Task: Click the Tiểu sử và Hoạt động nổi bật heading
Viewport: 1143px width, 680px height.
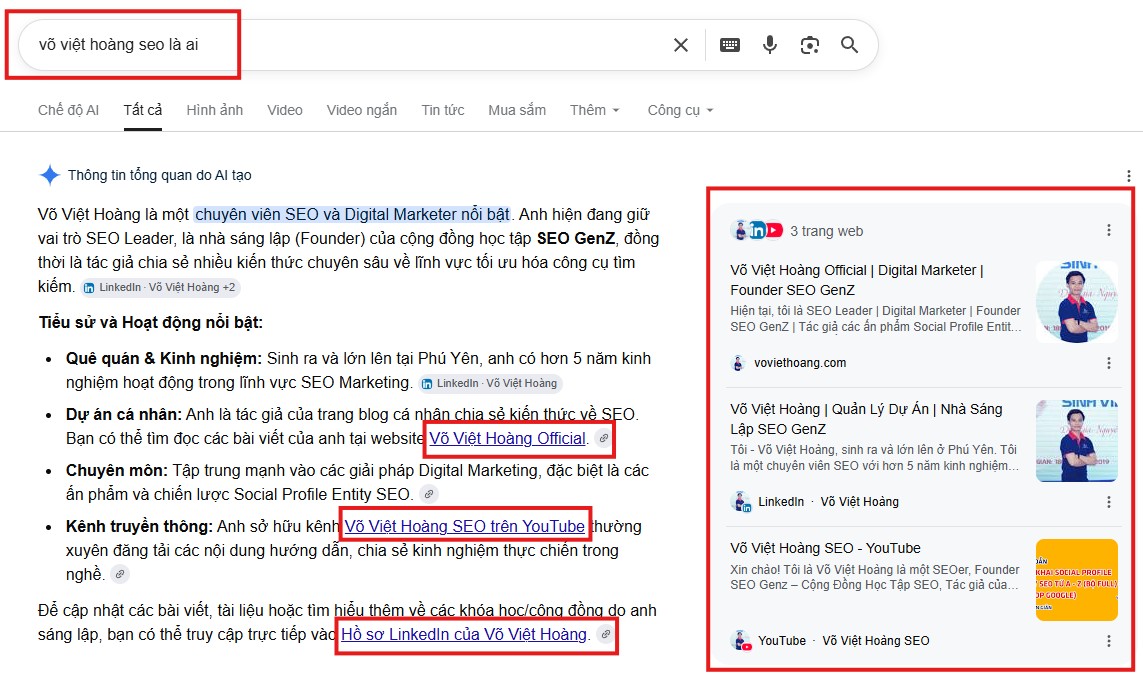Action: (151, 322)
